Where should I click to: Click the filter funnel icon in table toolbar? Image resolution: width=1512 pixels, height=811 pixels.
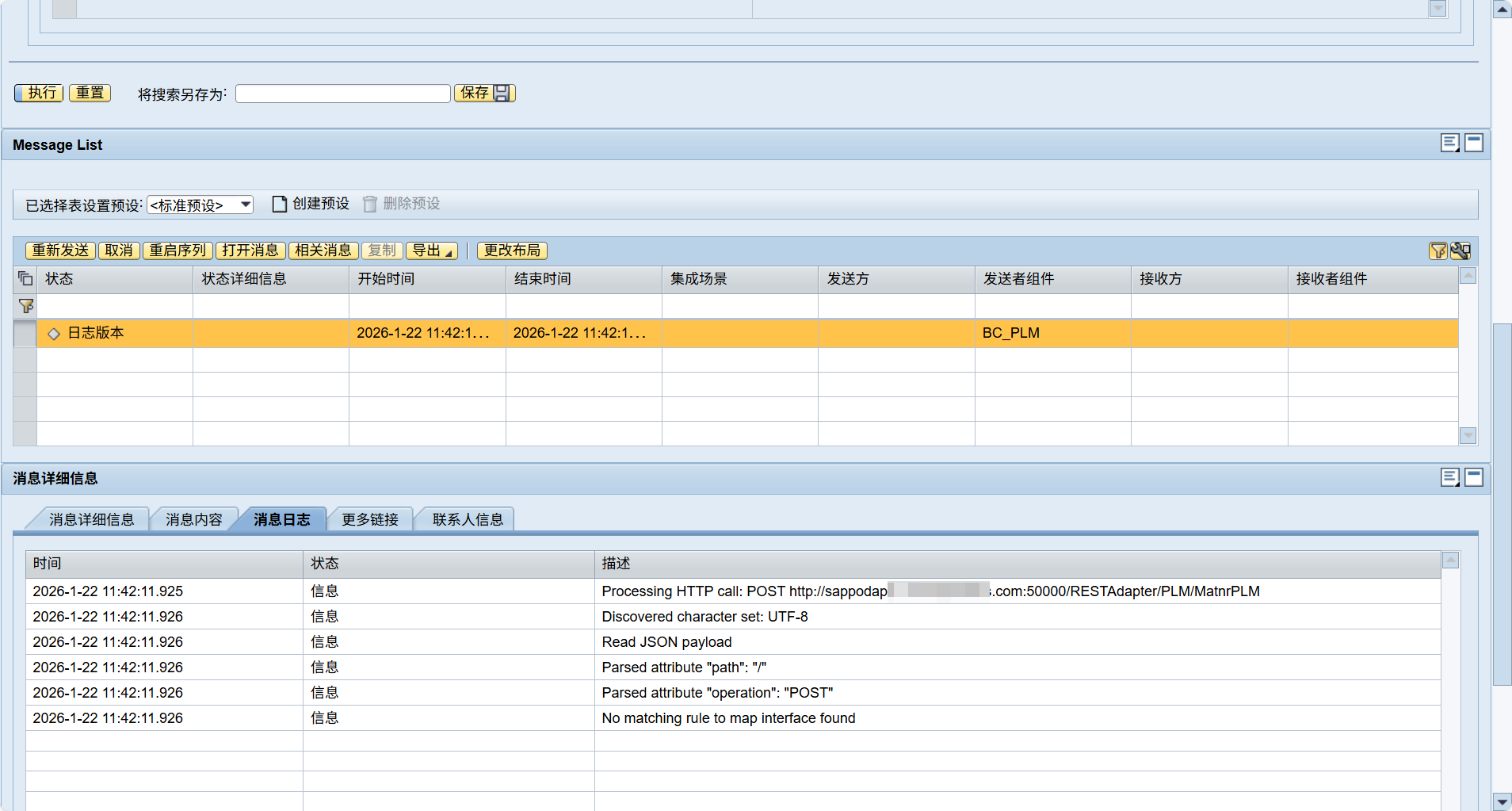pyautogui.click(x=1438, y=251)
